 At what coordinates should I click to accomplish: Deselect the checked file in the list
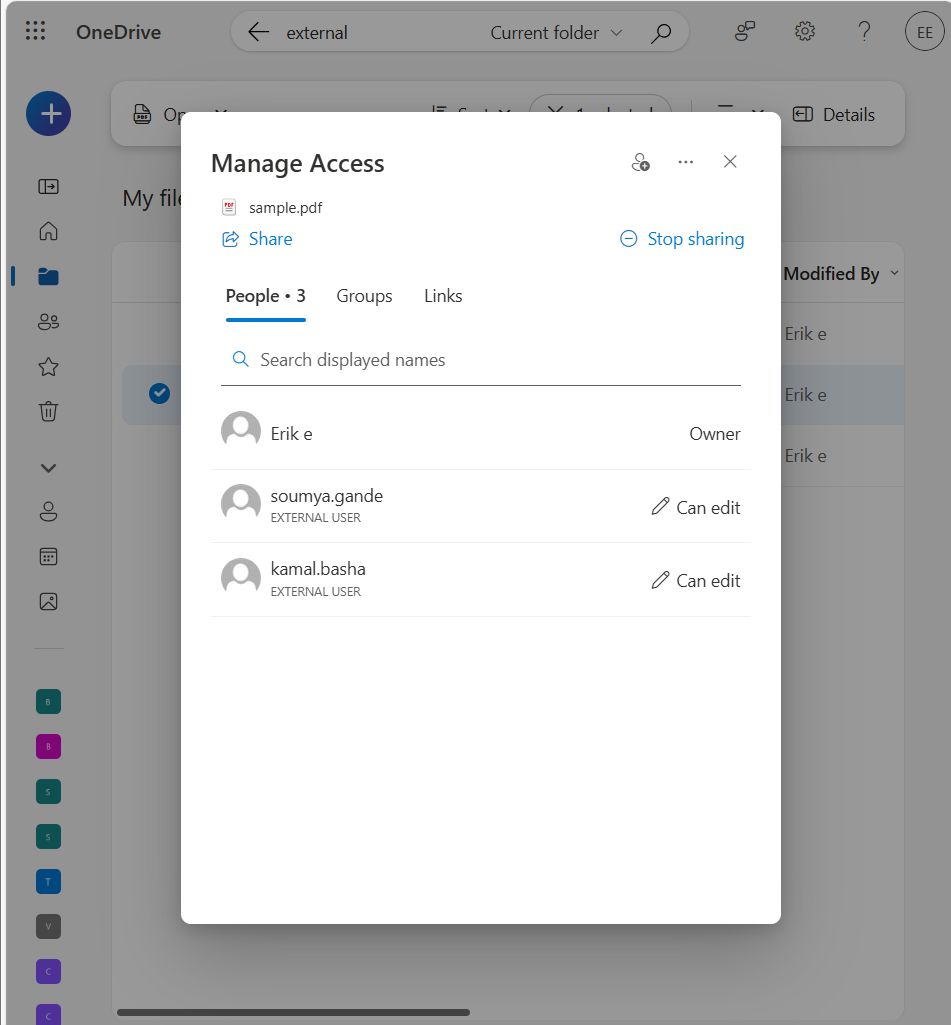[x=159, y=393]
